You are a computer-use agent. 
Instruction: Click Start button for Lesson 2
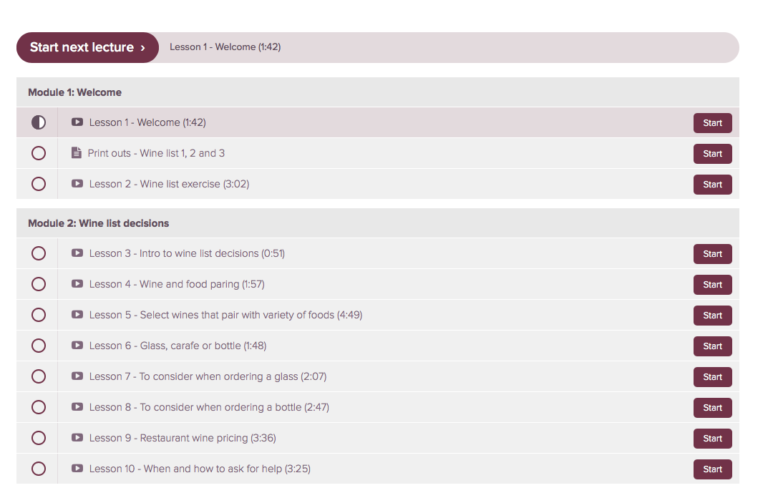coord(712,185)
